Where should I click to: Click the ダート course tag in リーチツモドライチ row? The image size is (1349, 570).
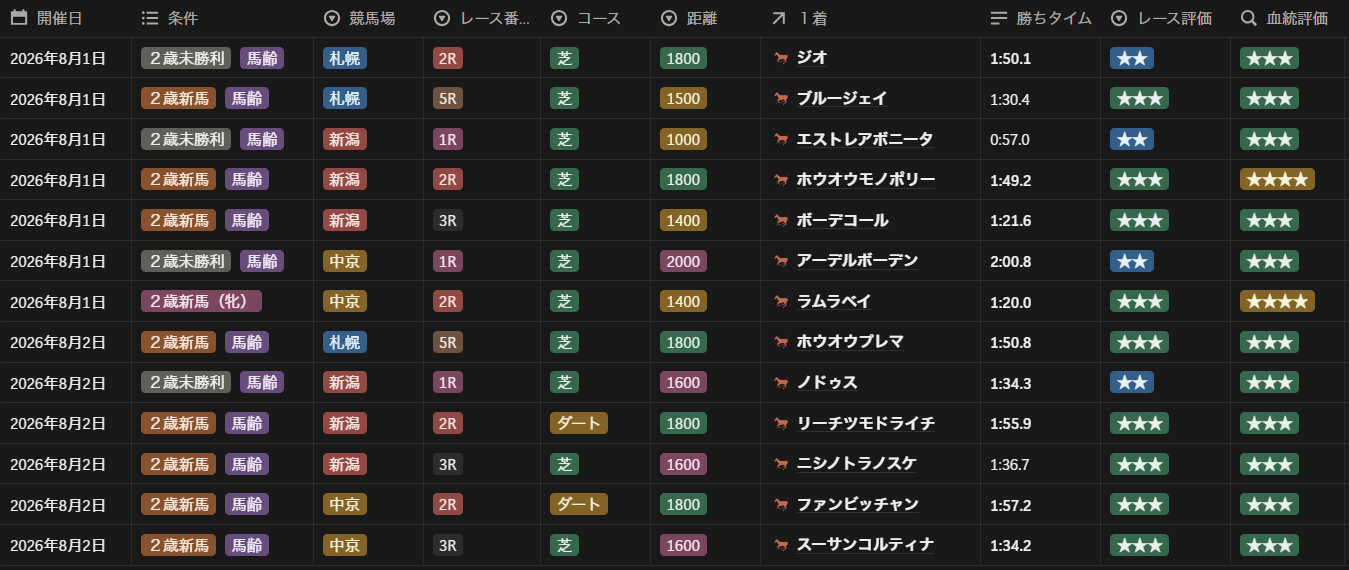579,423
